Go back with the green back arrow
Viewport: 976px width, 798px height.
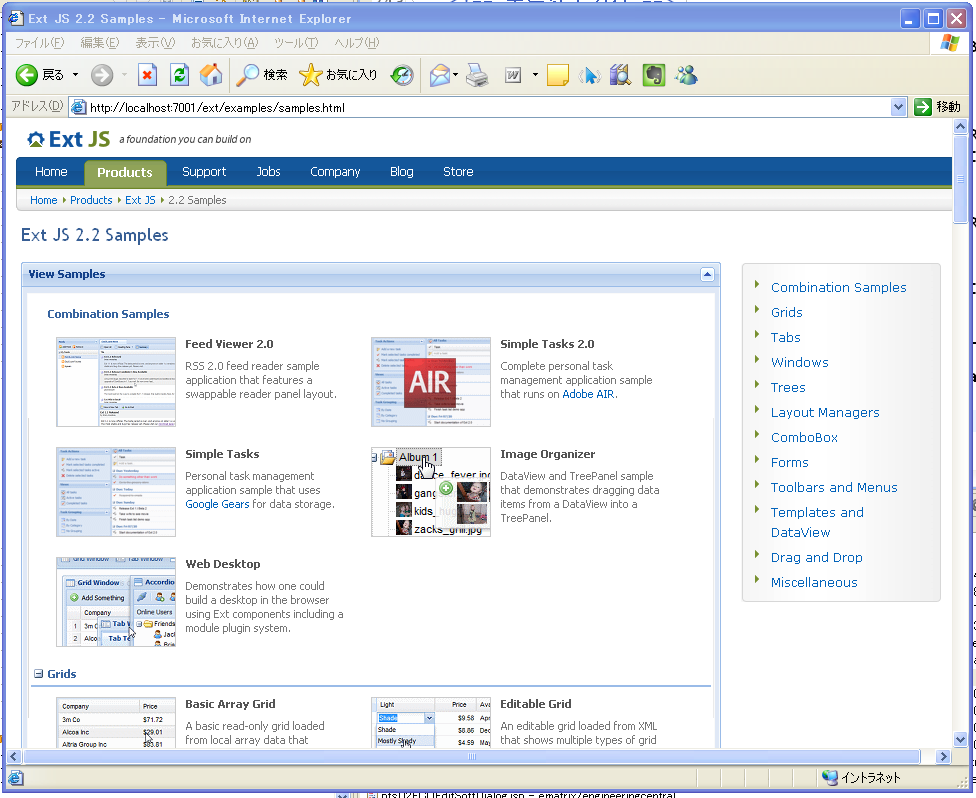coord(27,75)
